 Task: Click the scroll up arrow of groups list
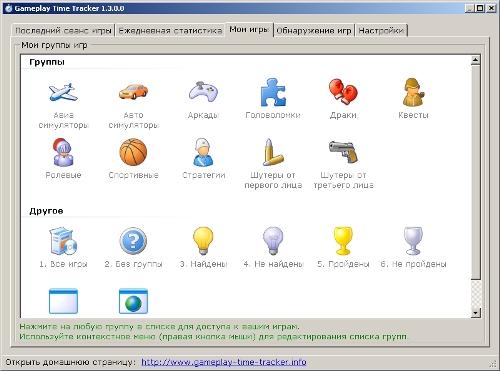tap(476, 60)
